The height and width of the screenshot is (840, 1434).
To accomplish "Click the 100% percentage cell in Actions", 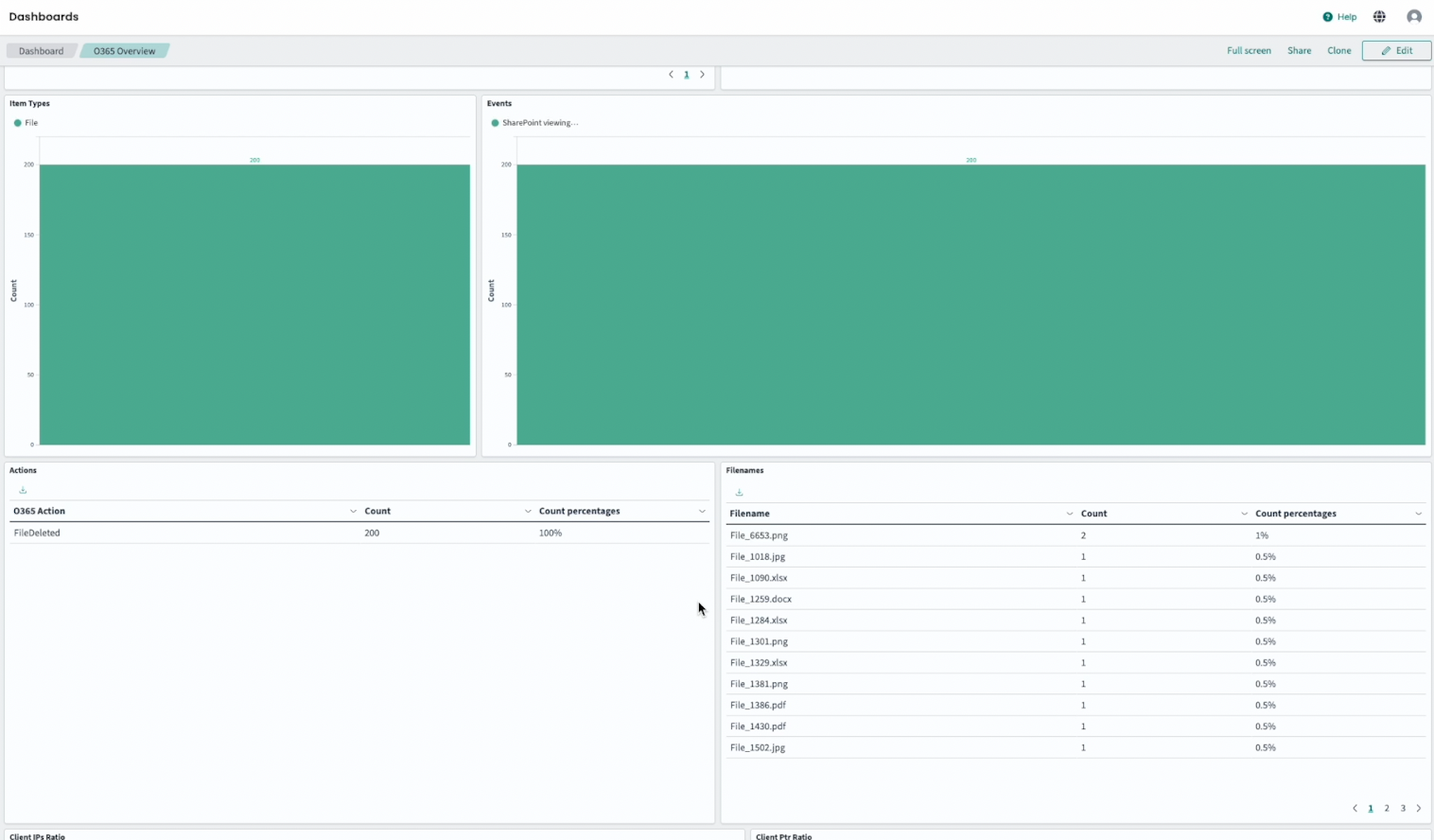I will (x=551, y=534).
